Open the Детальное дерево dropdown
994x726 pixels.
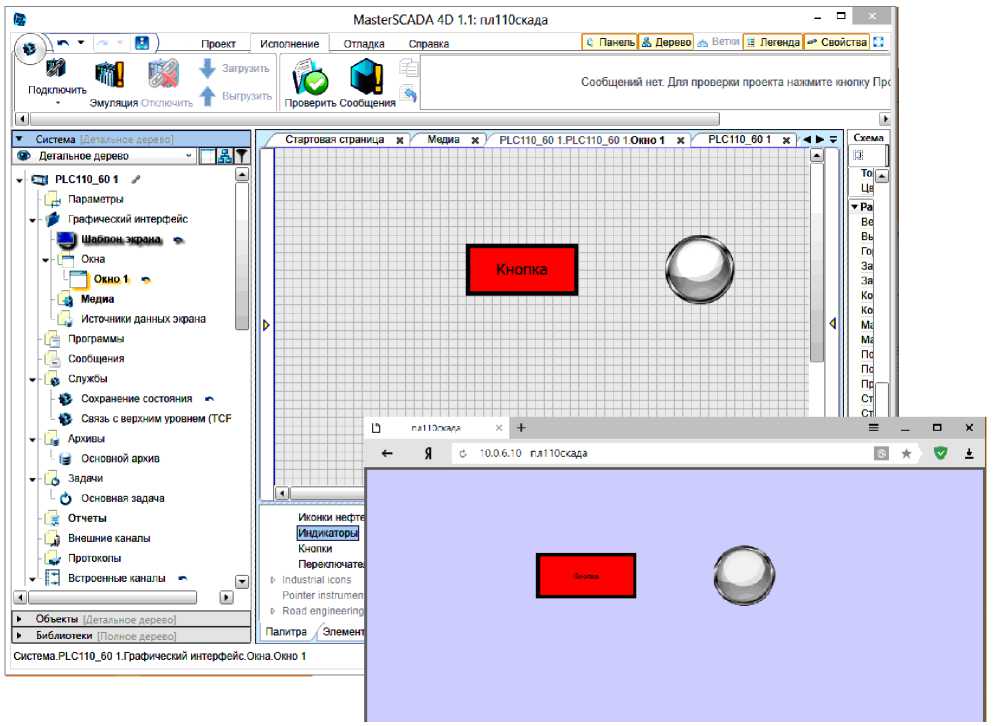pos(188,155)
